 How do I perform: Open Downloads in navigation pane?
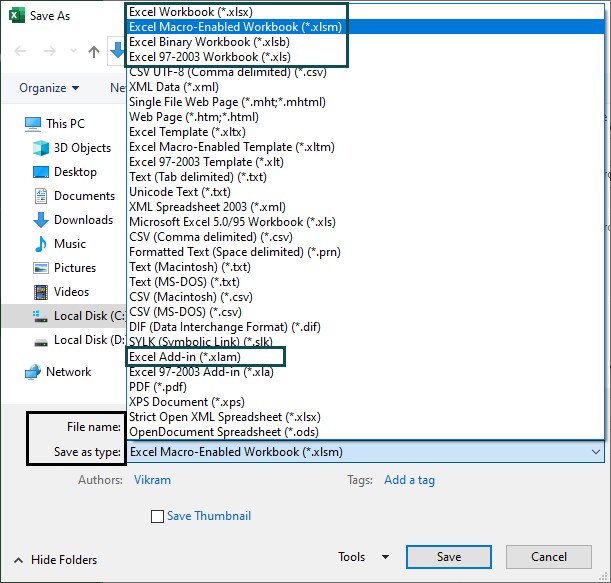[x=83, y=220]
